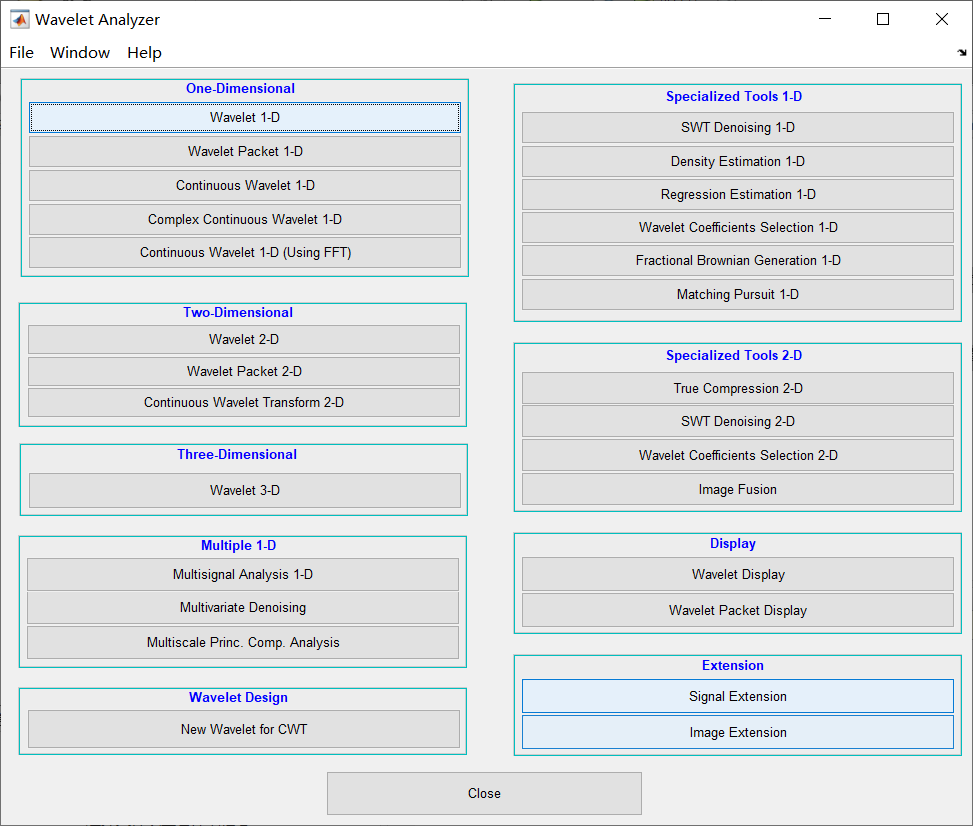Viewport: 973px width, 826px height.
Task: Click the Two-Dimensional panel heading
Action: click(238, 312)
